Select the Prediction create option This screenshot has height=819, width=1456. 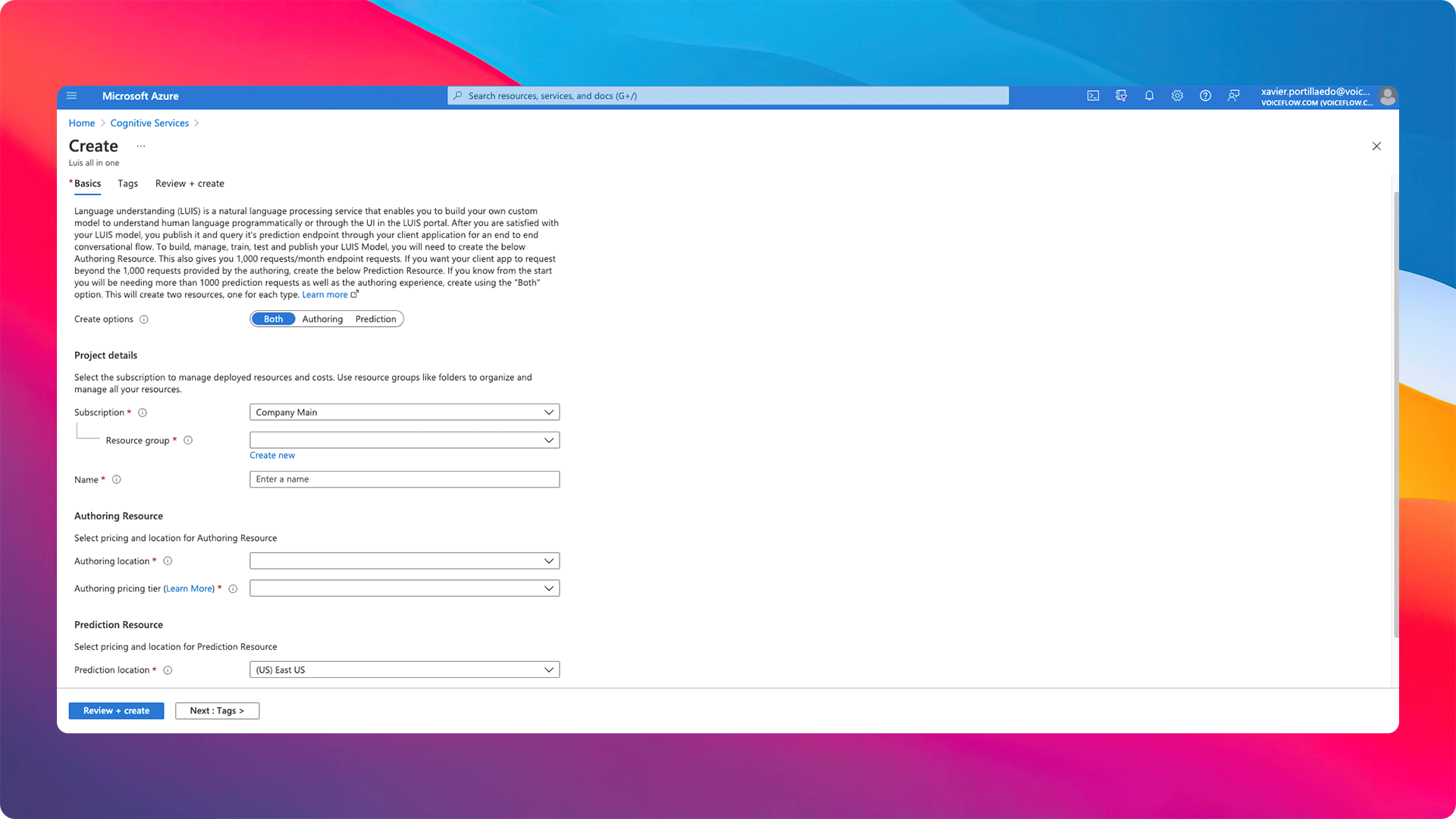(375, 319)
